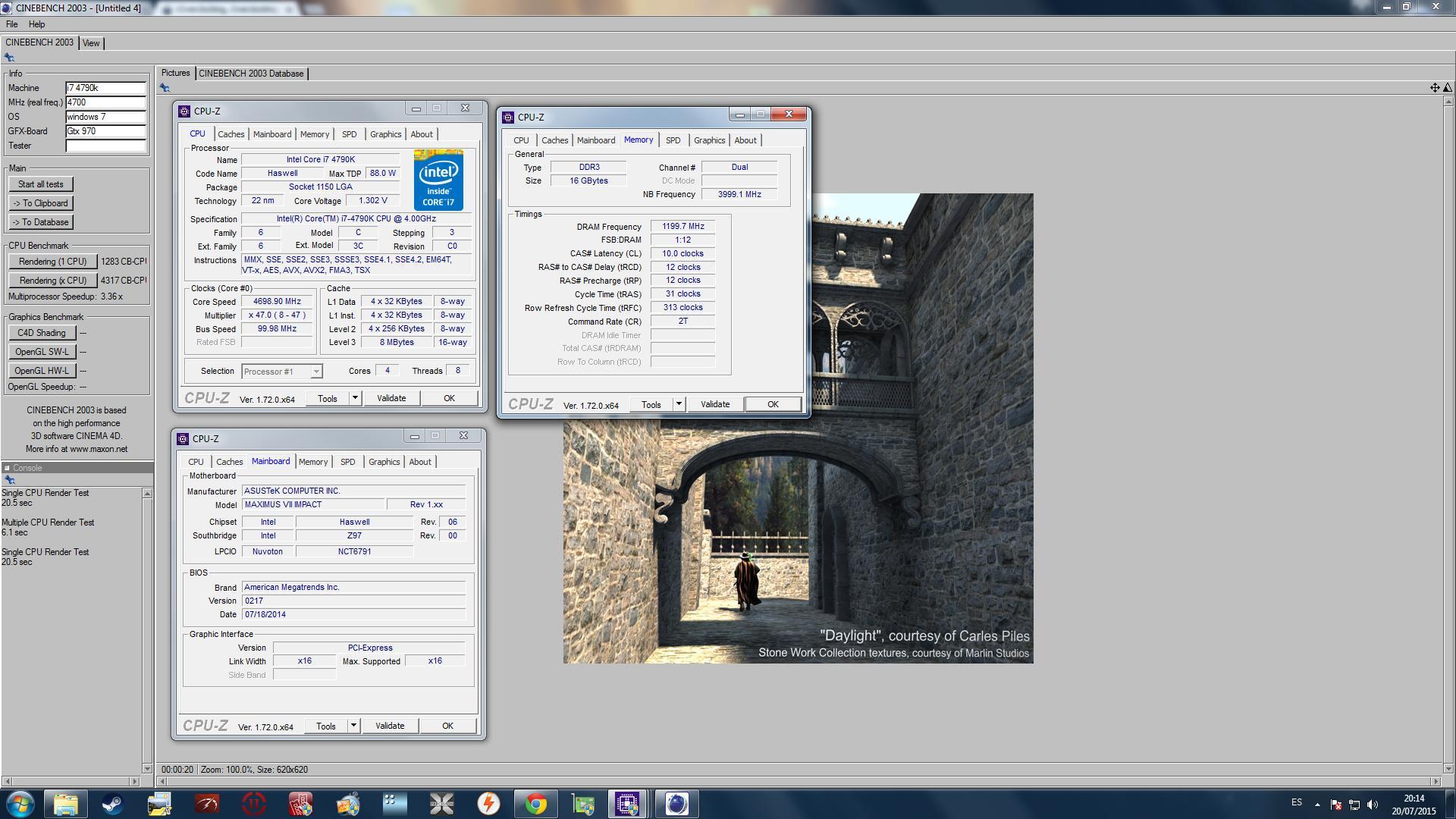The height and width of the screenshot is (819, 1456).
Task: Start the OpenGL SW-L test
Action: [x=42, y=352]
